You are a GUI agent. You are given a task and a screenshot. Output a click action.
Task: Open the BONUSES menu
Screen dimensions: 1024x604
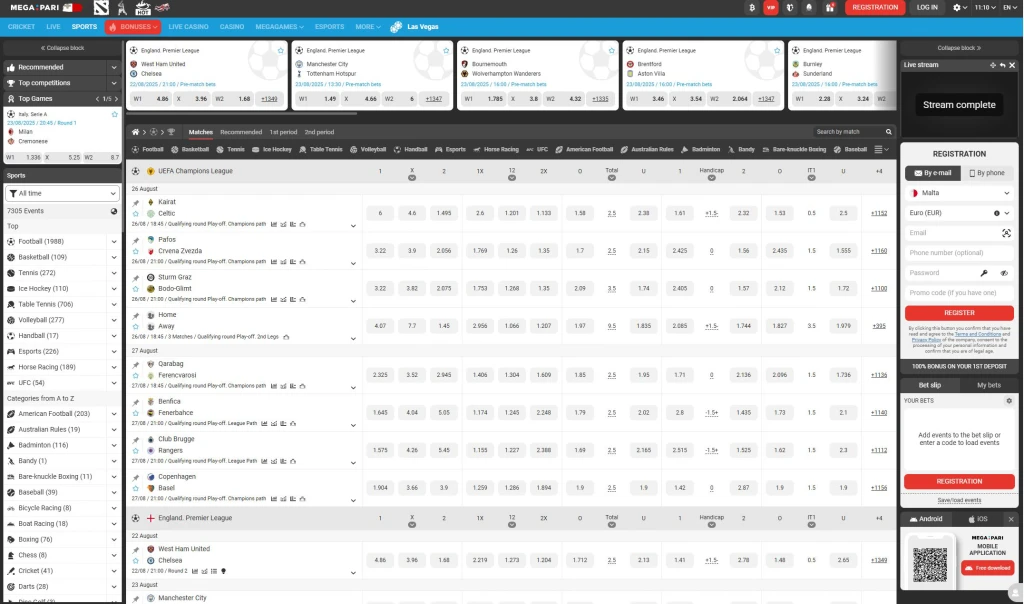point(134,27)
